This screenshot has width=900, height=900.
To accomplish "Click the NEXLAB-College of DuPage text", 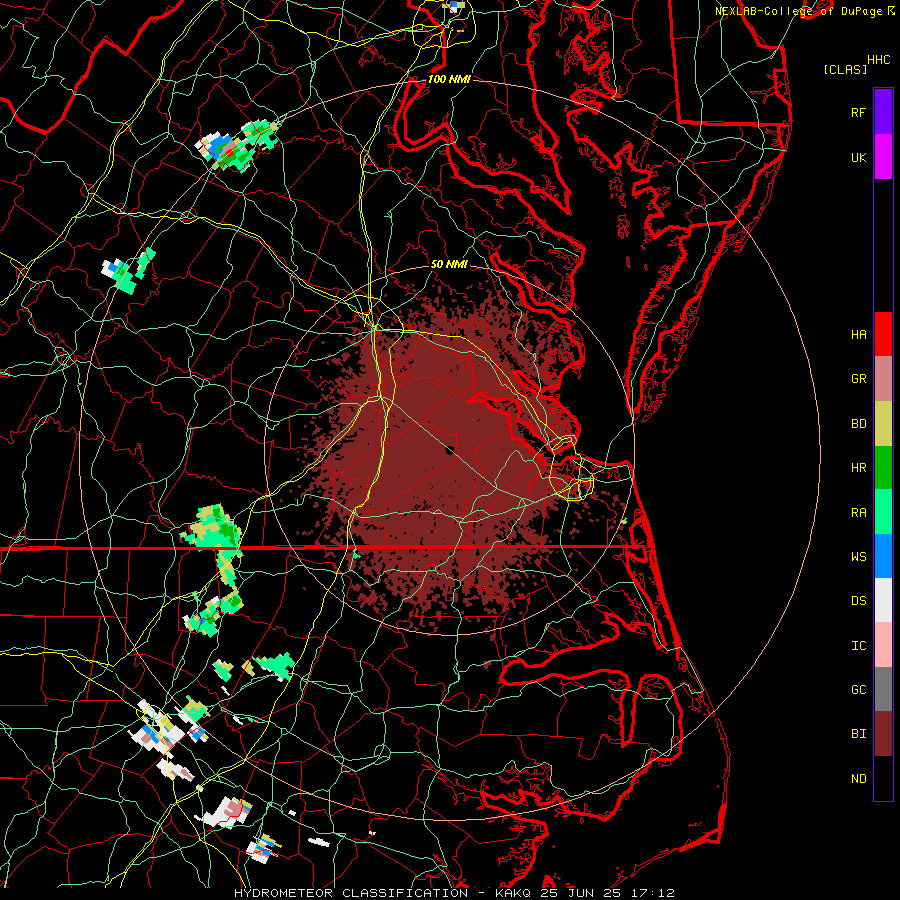I will 798,11.
